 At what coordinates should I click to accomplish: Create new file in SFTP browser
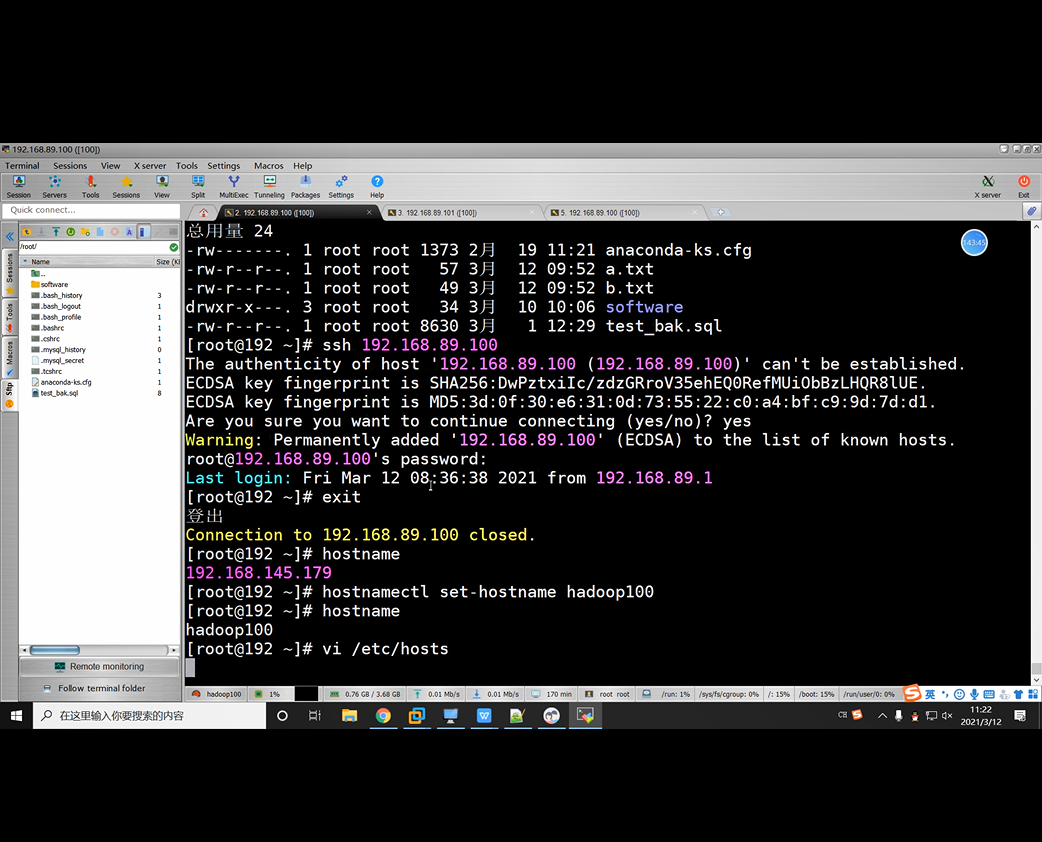pos(100,232)
